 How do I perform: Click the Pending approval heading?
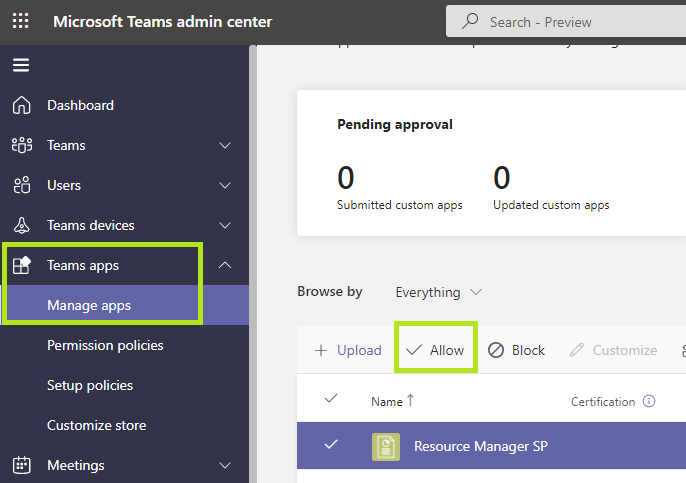(x=395, y=125)
